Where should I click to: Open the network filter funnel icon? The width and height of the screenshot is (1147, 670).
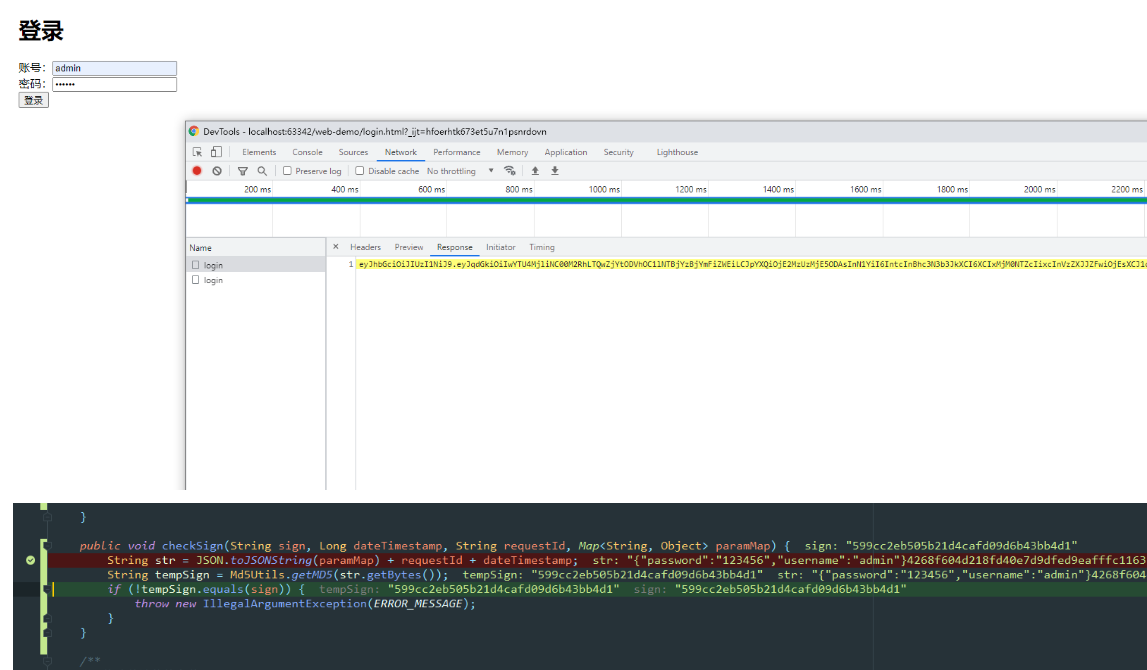pyautogui.click(x=242, y=171)
